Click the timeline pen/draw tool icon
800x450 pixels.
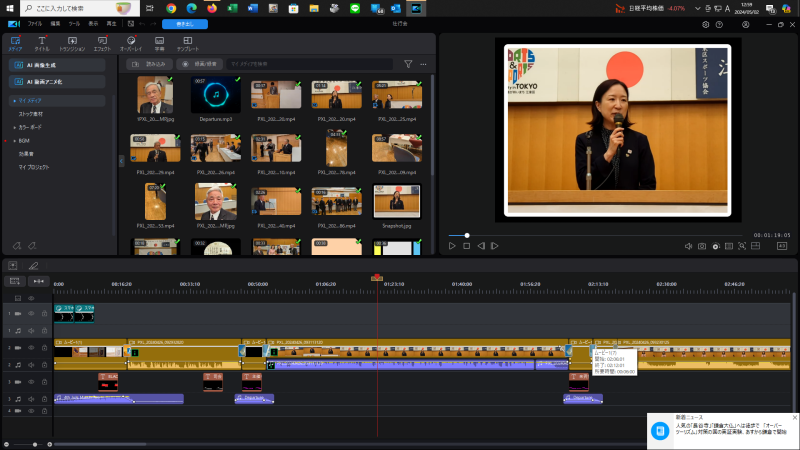point(34,266)
